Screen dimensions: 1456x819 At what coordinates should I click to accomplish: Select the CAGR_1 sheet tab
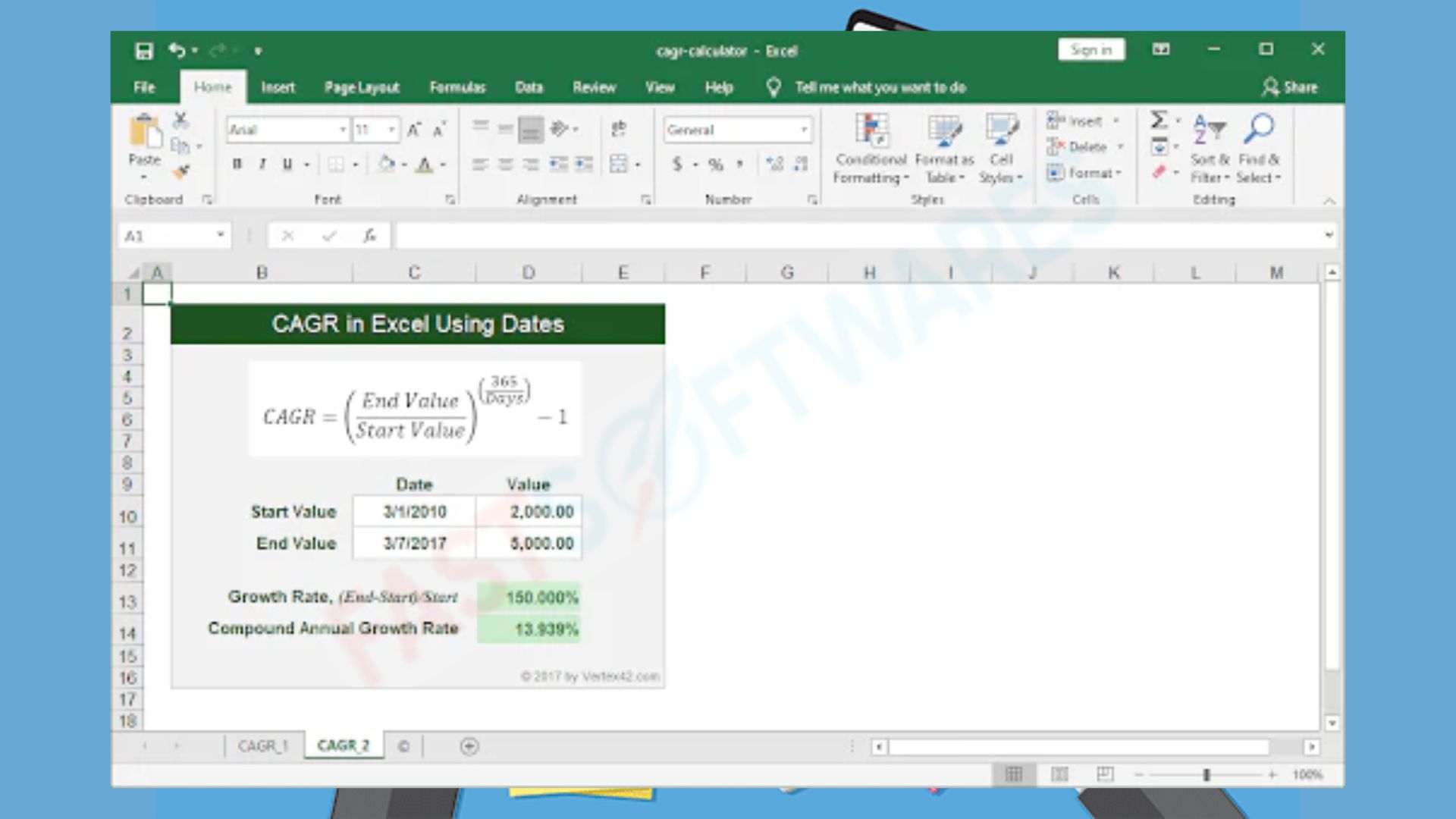pos(263,746)
